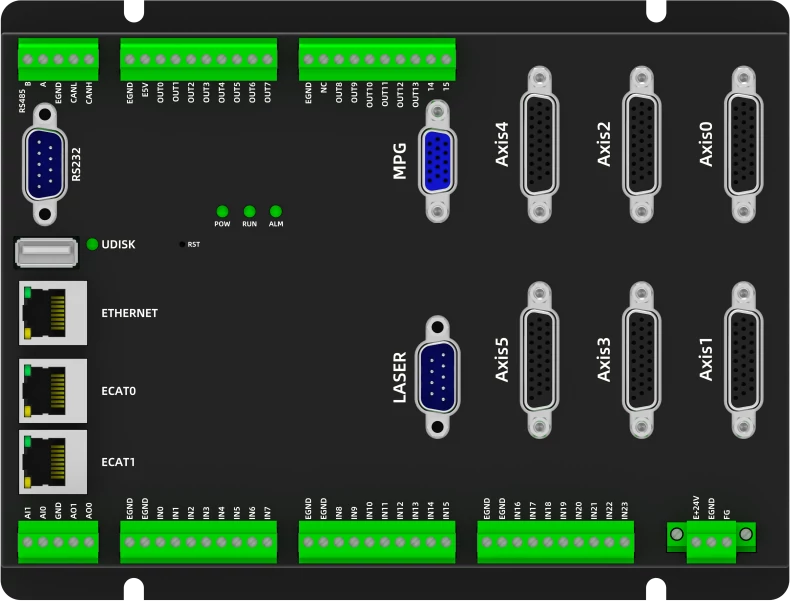Viewport: 790px width, 601px height.
Task: Click the "RST" label text
Action: (x=194, y=244)
